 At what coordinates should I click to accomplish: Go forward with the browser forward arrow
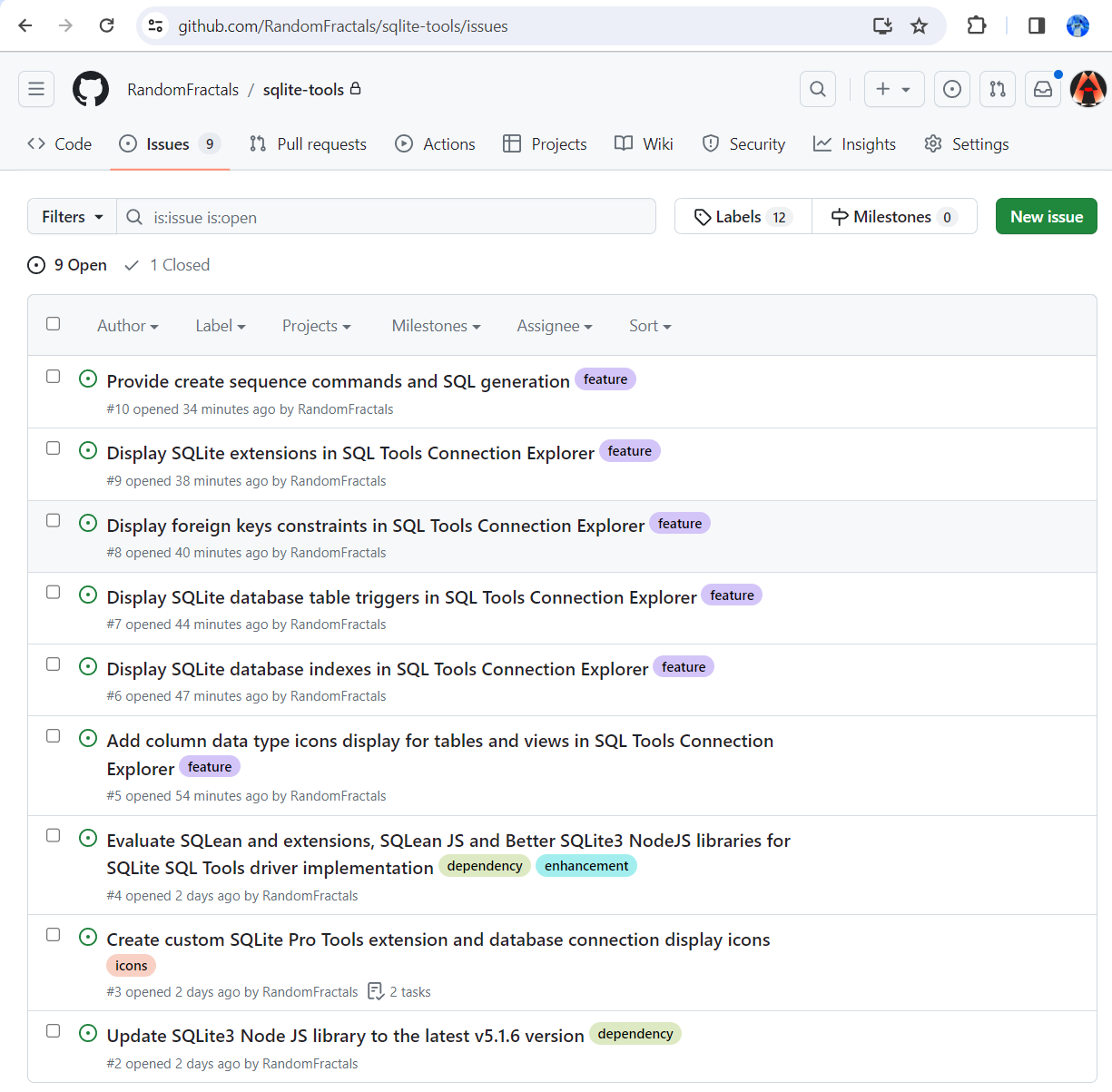point(65,25)
